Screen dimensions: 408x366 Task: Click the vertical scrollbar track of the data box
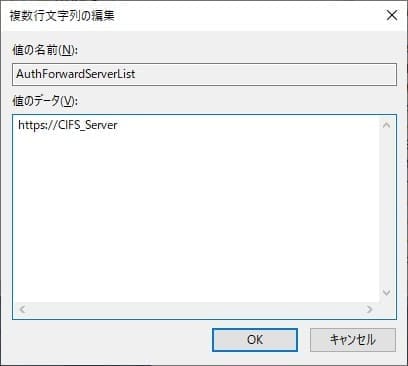386,209
